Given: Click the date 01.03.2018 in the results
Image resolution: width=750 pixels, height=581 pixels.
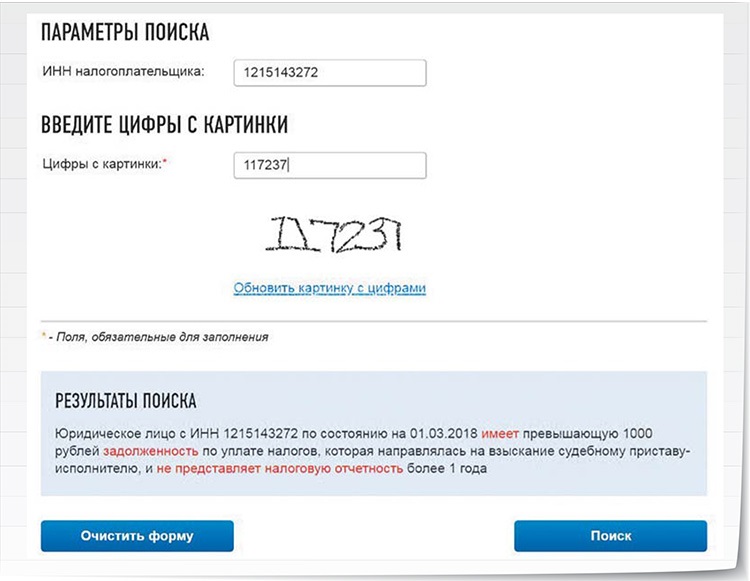Looking at the screenshot, I should 443,434.
